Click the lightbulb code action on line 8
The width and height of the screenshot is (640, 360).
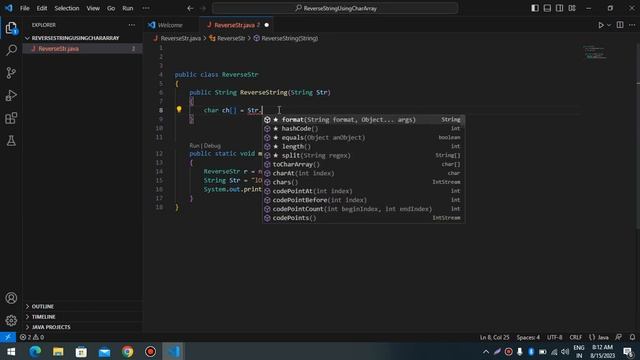(179, 109)
